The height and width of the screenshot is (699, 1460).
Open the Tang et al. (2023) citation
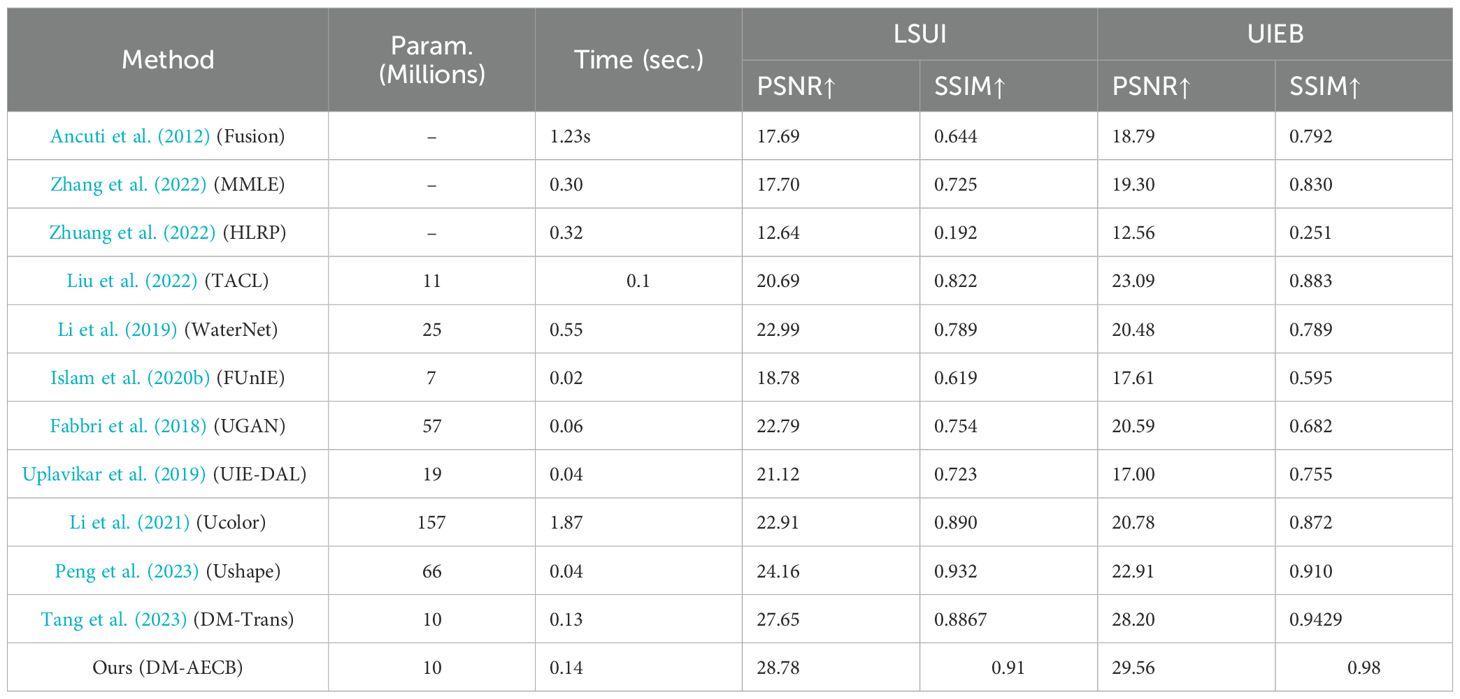click(x=118, y=619)
